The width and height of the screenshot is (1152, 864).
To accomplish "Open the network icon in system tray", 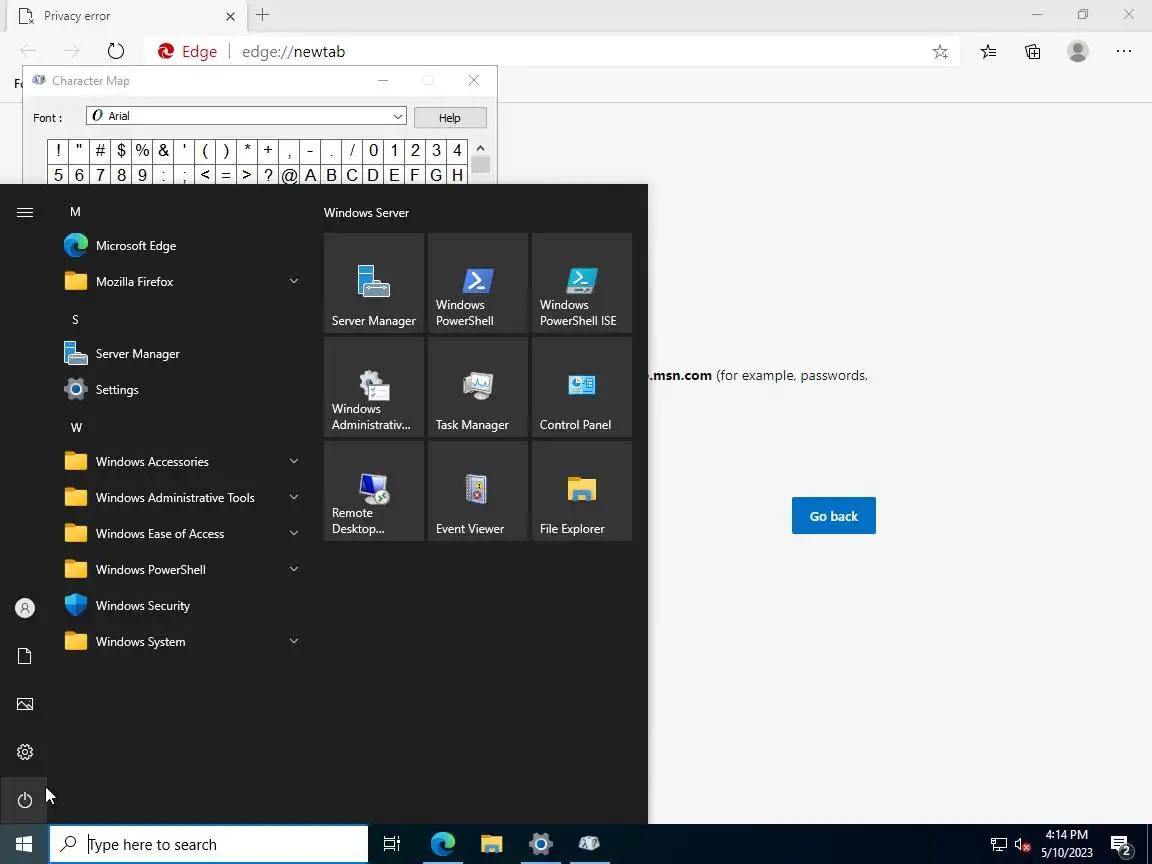I will (998, 844).
